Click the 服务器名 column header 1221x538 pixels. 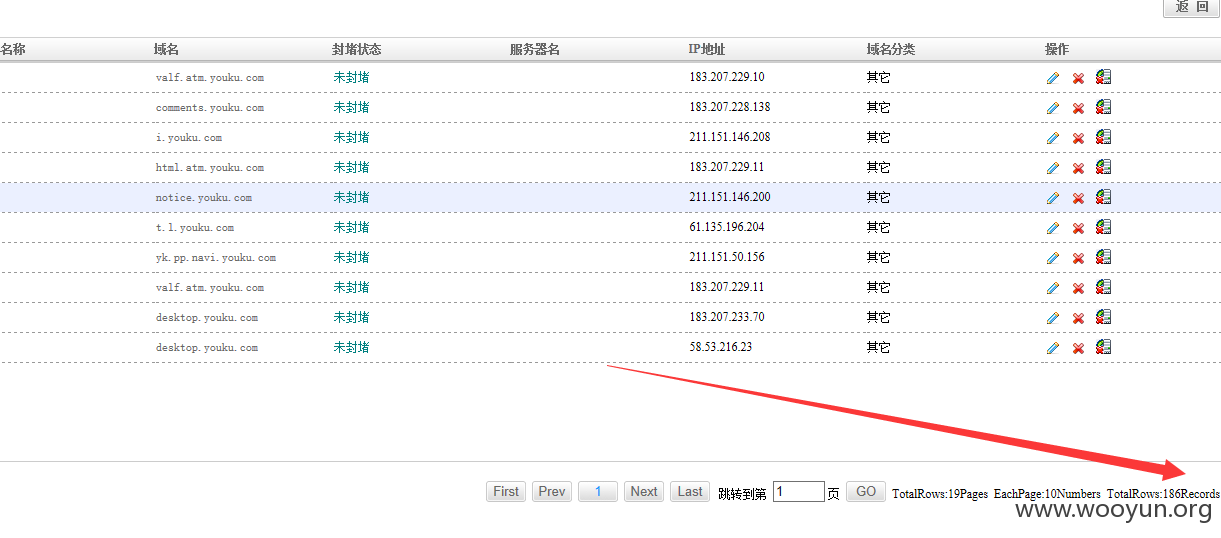[535, 49]
